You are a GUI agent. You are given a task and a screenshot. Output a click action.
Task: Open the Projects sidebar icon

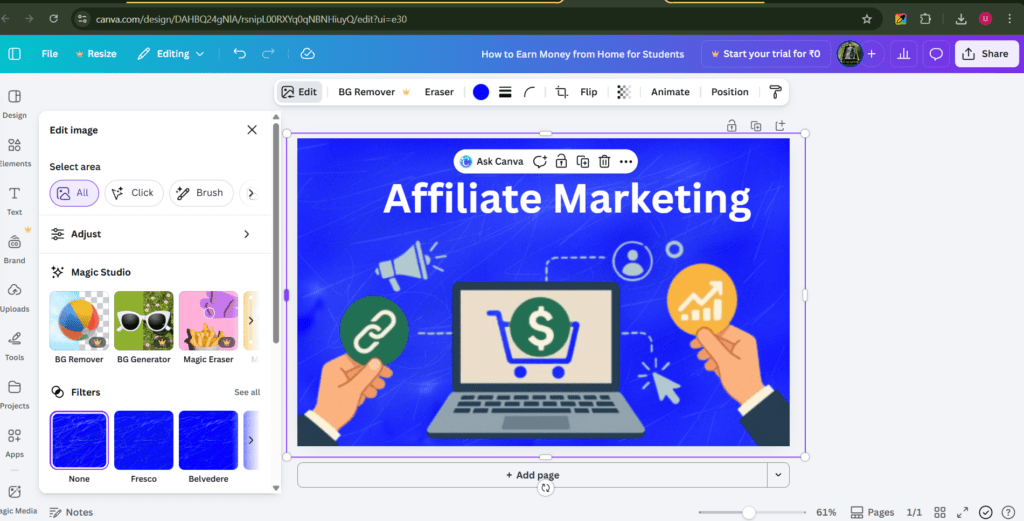point(14,394)
